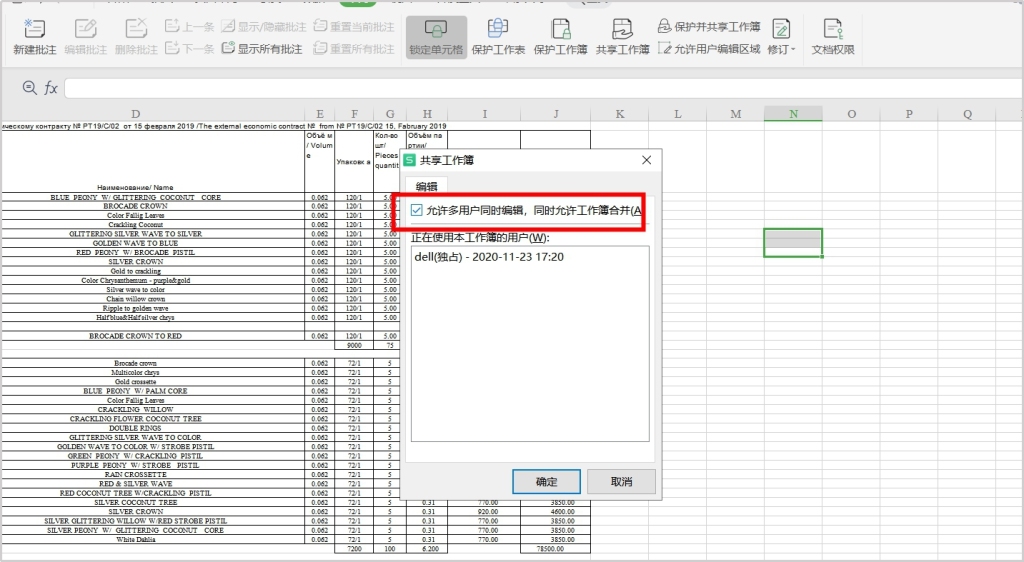Click the New Comment (新建批注) icon
The width and height of the screenshot is (1024, 562).
pos(35,29)
